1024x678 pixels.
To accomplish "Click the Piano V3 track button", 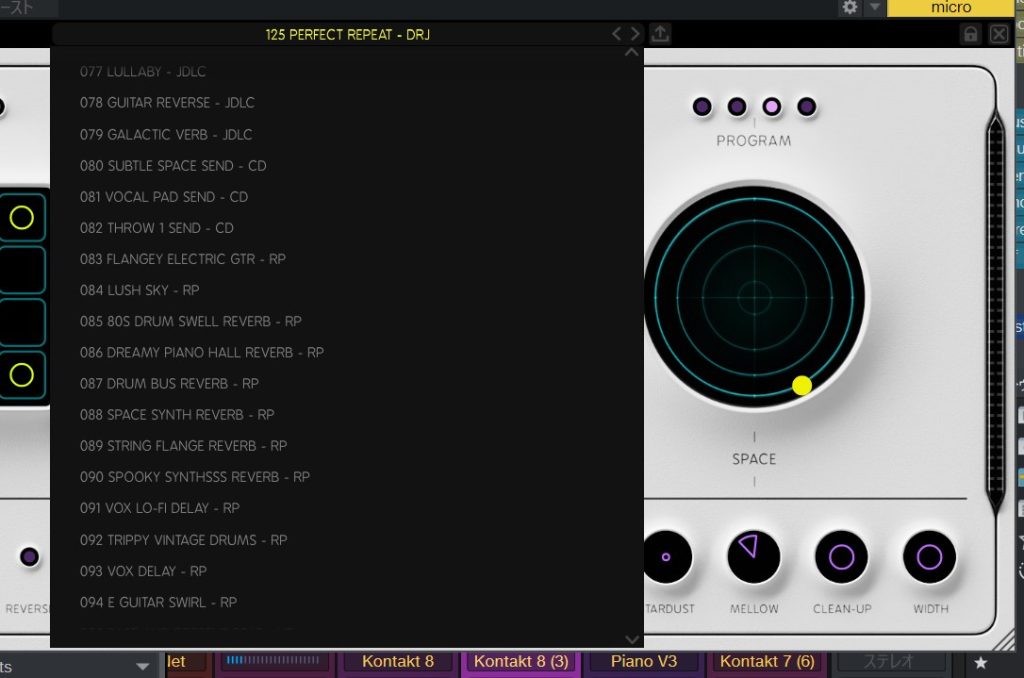I will click(643, 661).
